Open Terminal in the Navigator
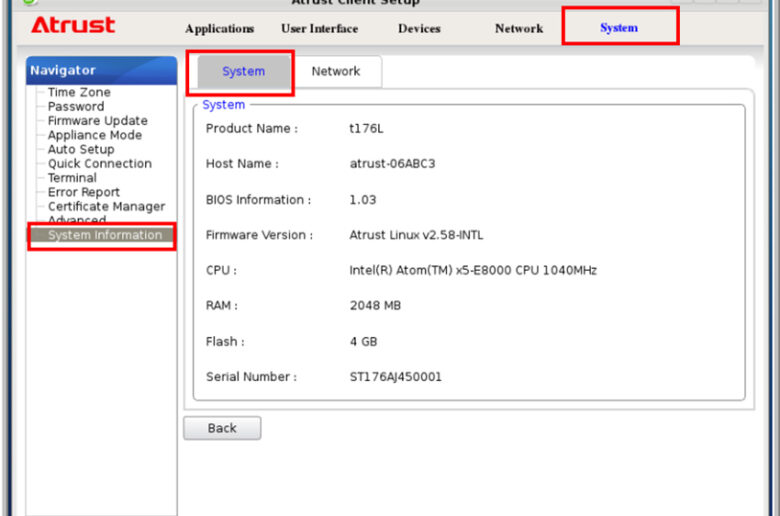This screenshot has height=516, width=780. tap(72, 178)
